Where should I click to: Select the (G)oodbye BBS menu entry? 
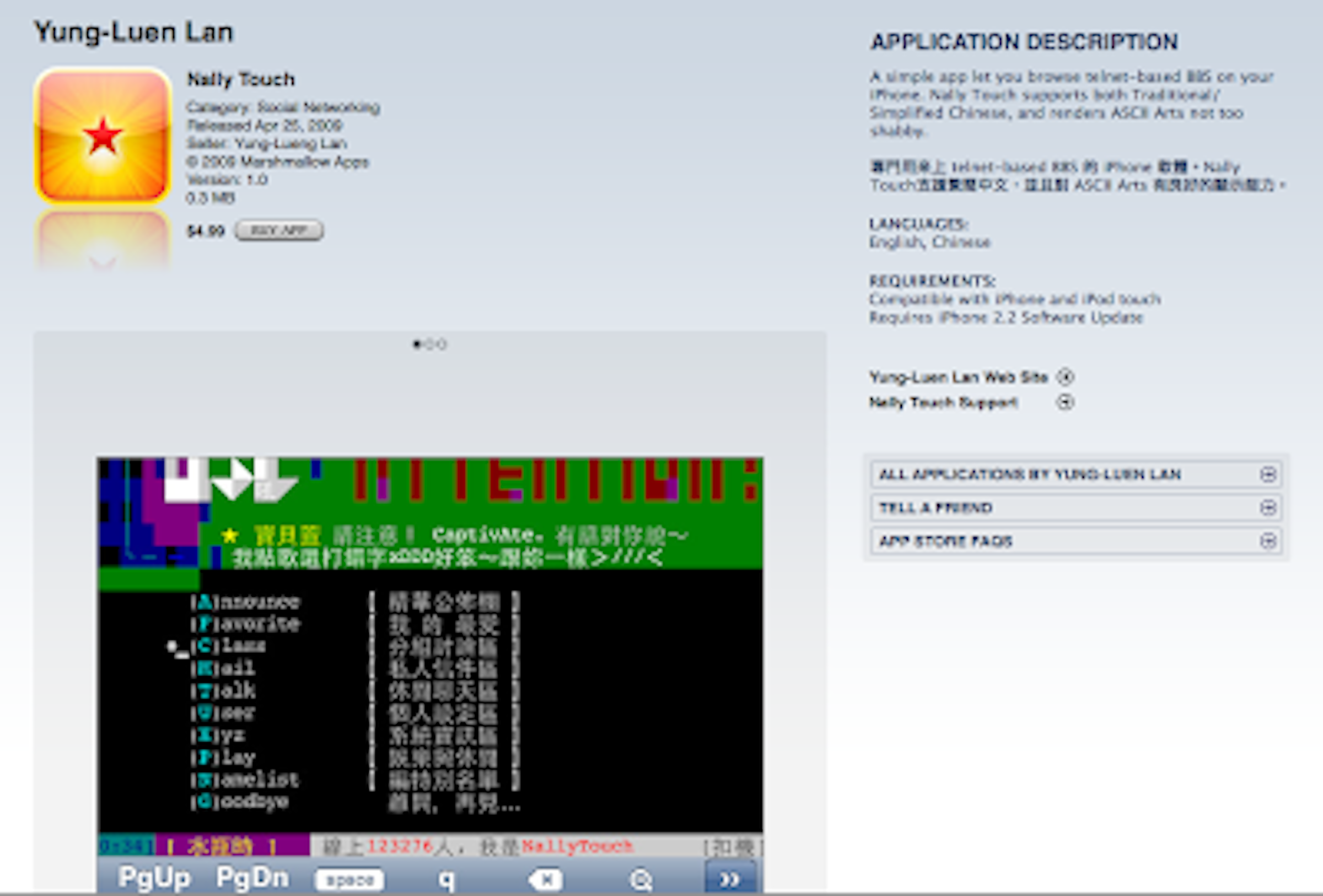(x=240, y=801)
